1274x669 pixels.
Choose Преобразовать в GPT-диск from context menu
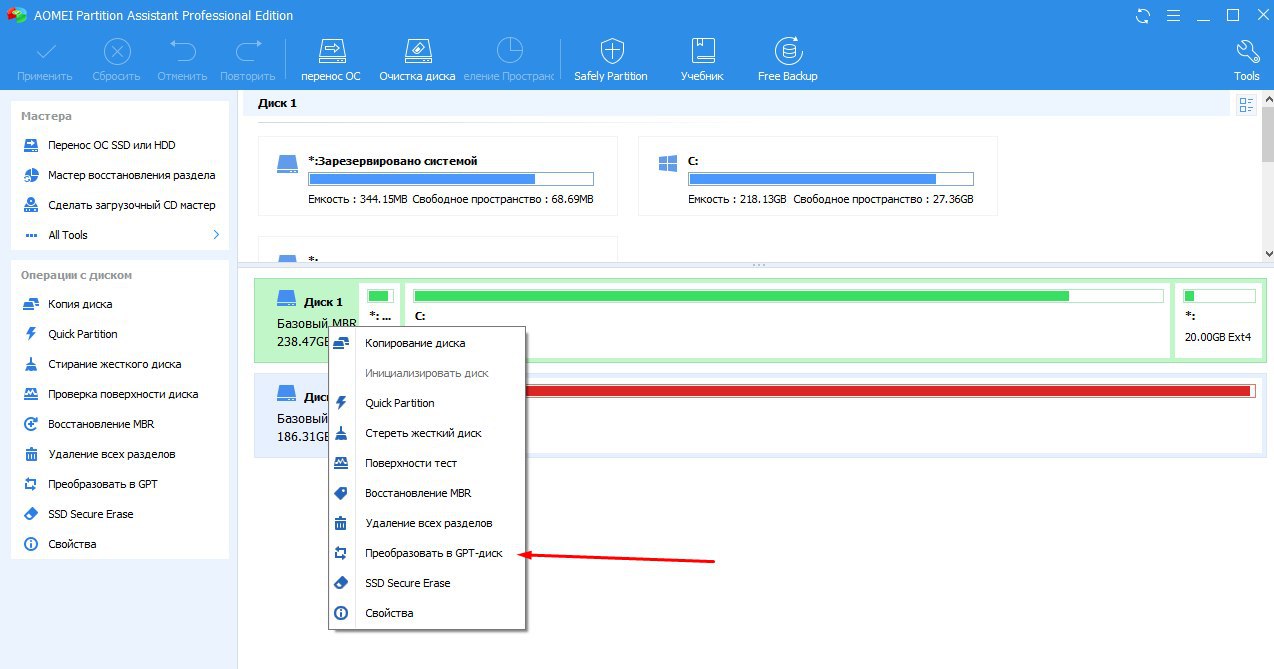[x=427, y=553]
